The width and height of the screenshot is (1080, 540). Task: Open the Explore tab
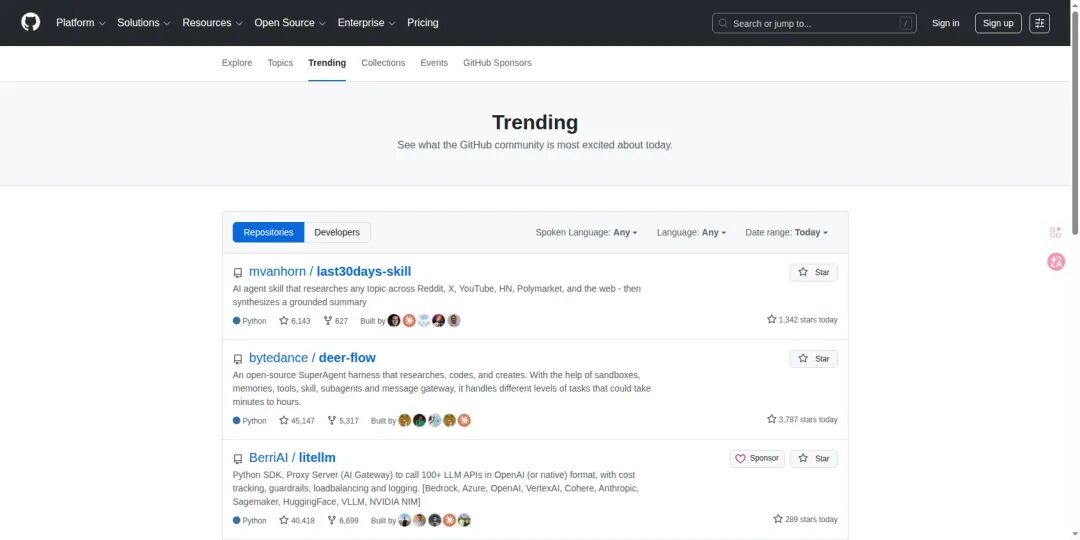click(237, 63)
